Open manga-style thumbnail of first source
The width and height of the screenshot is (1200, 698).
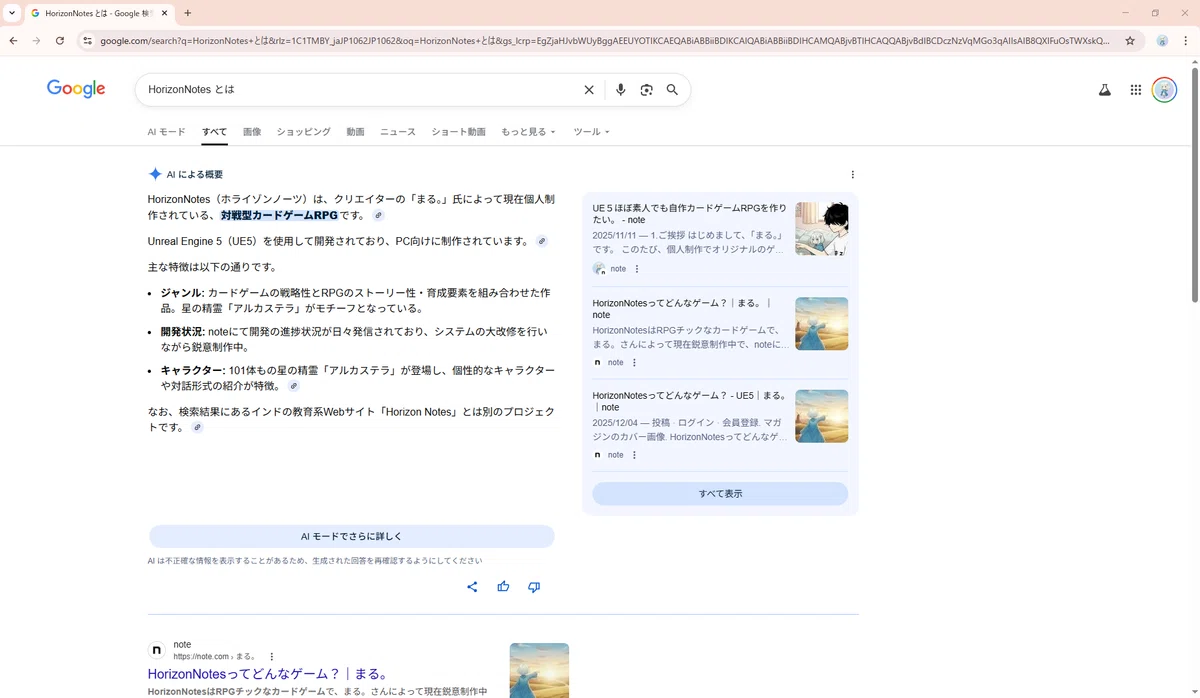pos(822,229)
